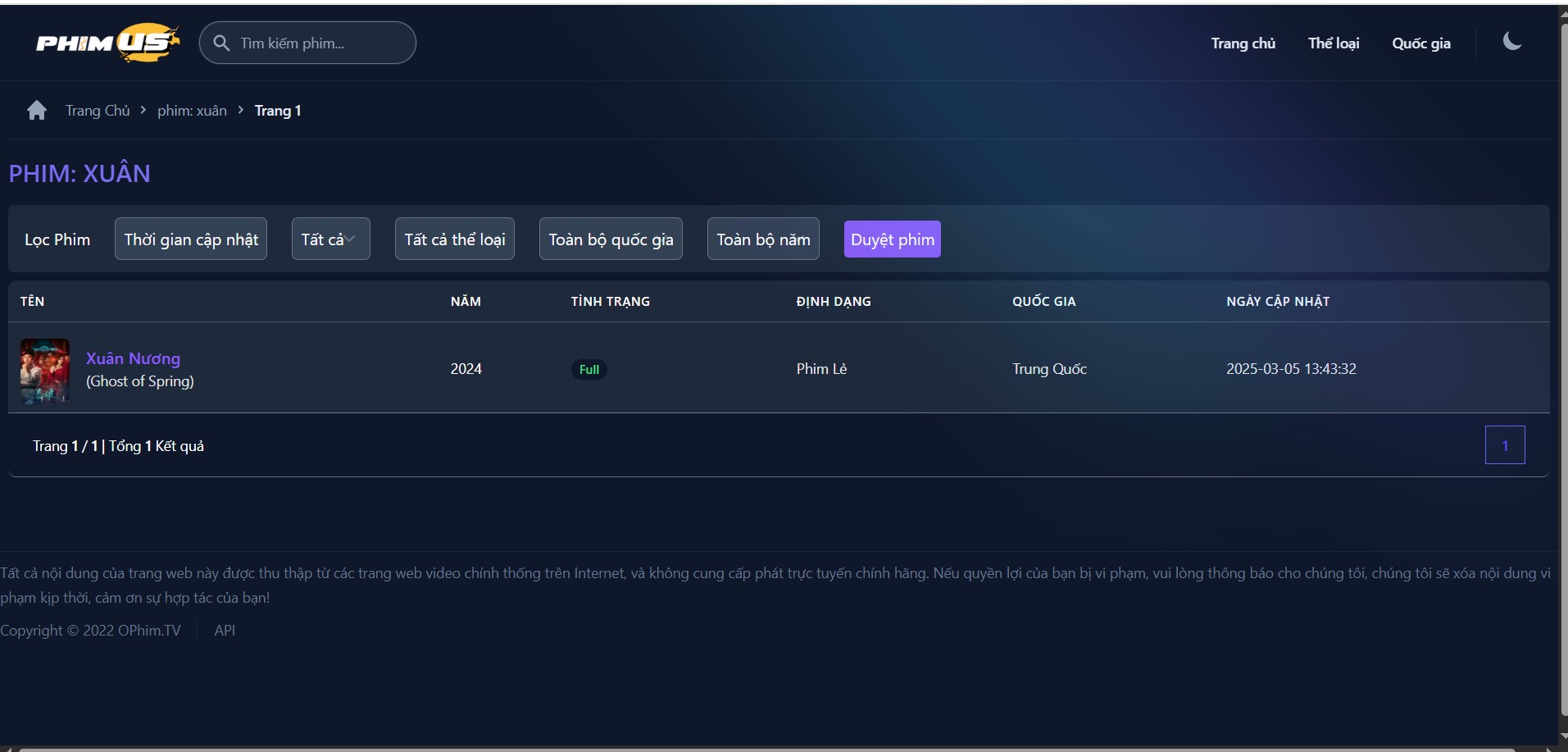Open the API footer link
This screenshot has width=1568, height=752.
pos(225,631)
